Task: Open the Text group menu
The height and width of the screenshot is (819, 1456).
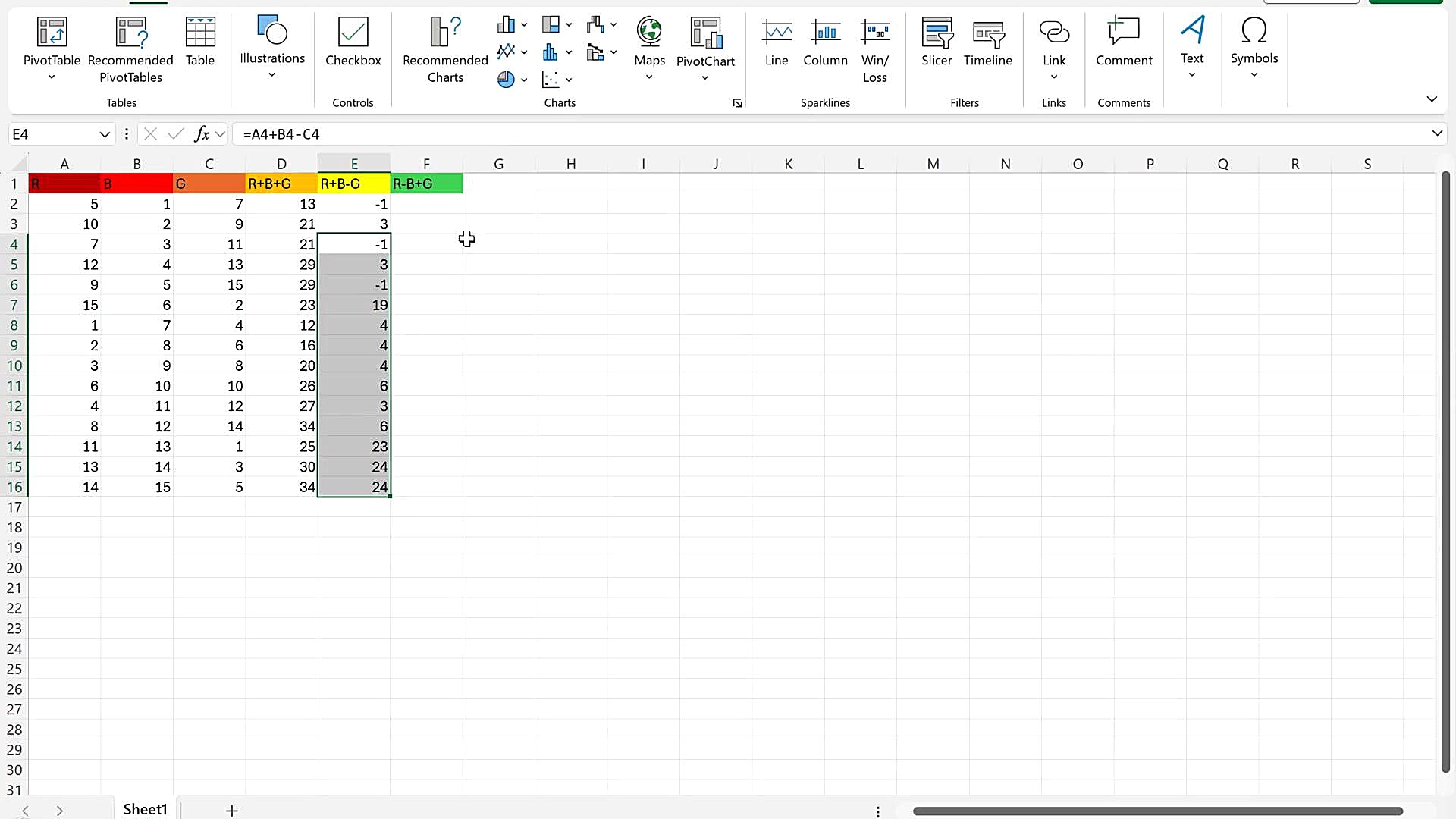Action: pos(1192,47)
